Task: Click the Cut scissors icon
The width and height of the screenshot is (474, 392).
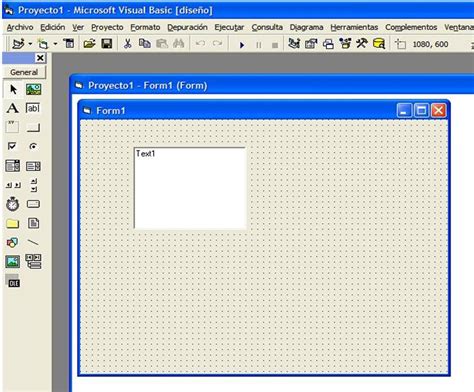Action: click(127, 44)
